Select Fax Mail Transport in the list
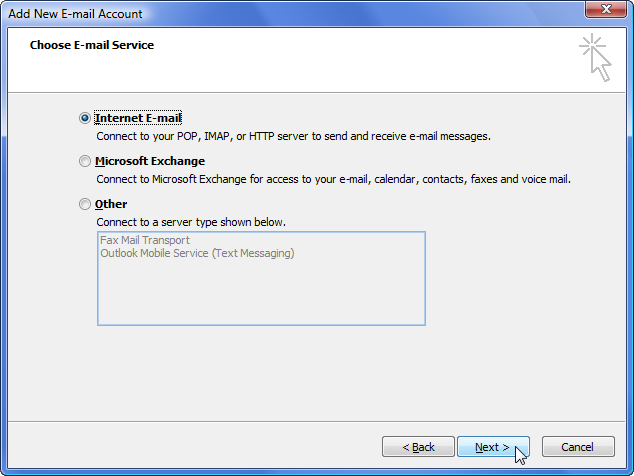 pos(145,240)
